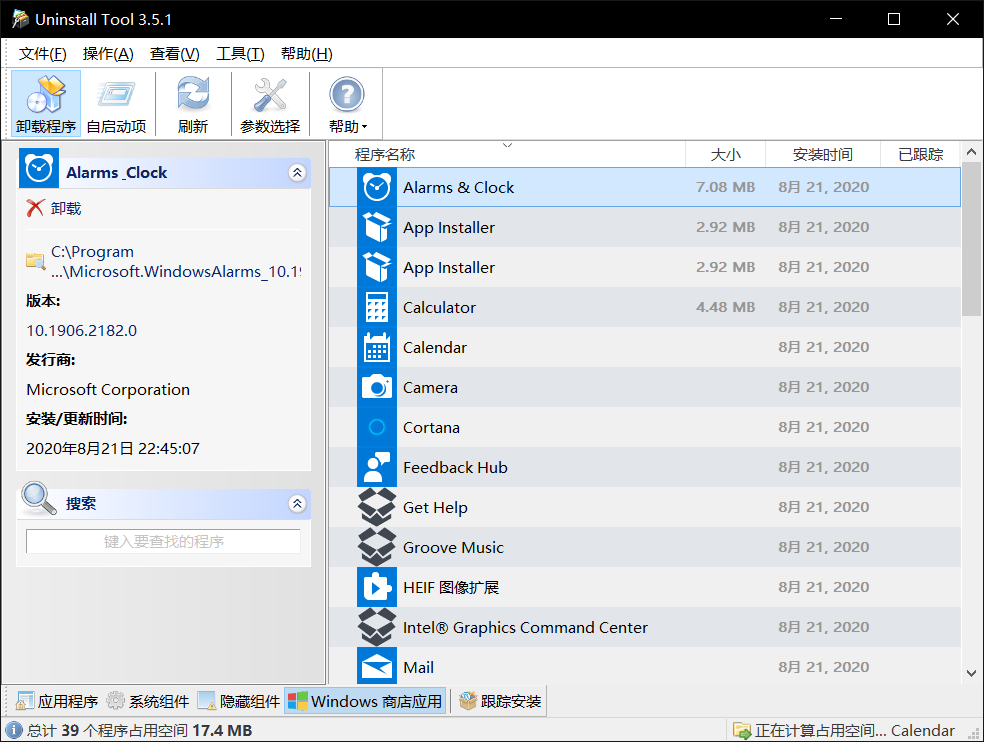Click the Feedback Hub app icon
984x742 pixels.
click(x=377, y=468)
